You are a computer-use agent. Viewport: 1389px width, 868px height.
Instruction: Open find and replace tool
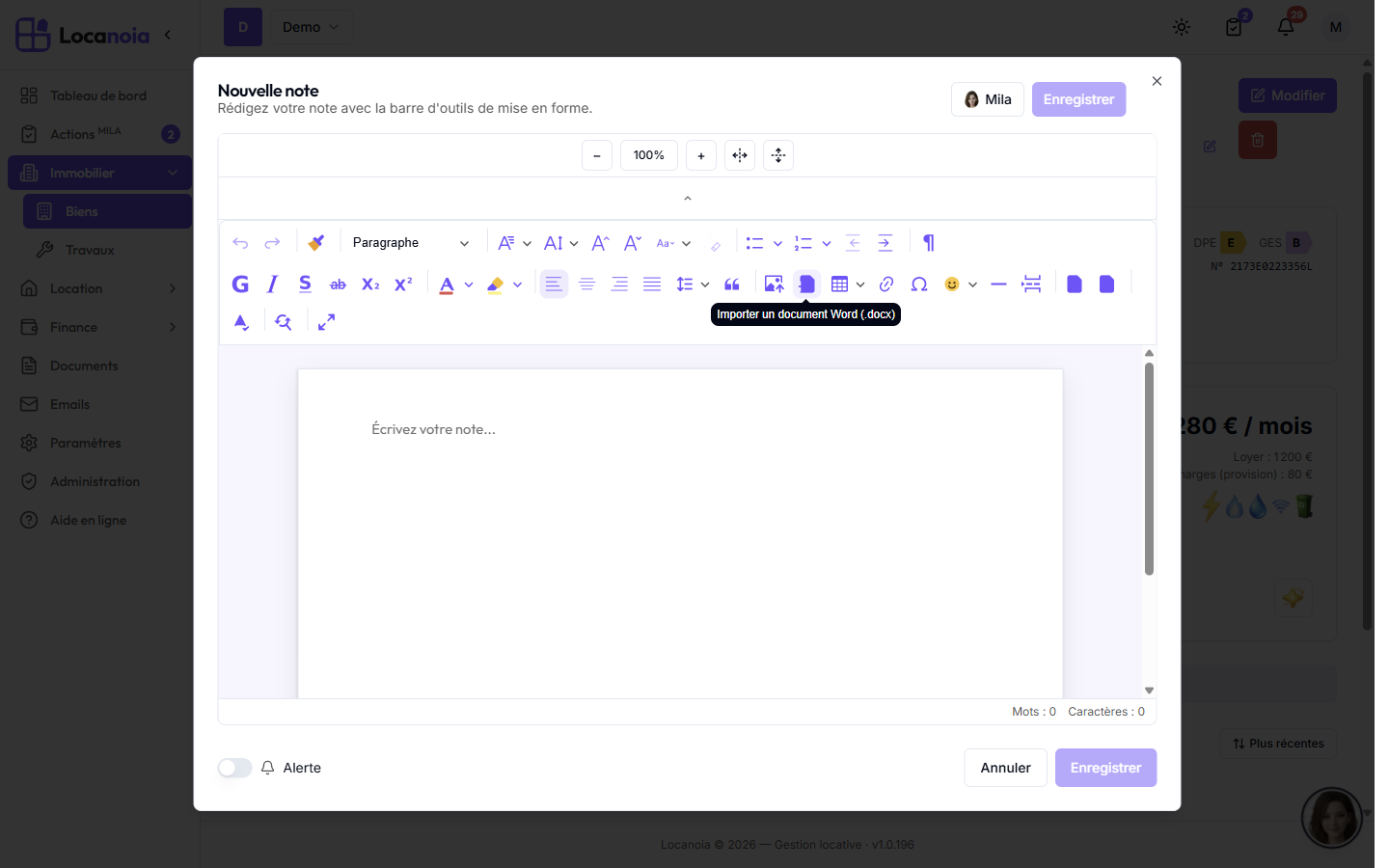(284, 322)
